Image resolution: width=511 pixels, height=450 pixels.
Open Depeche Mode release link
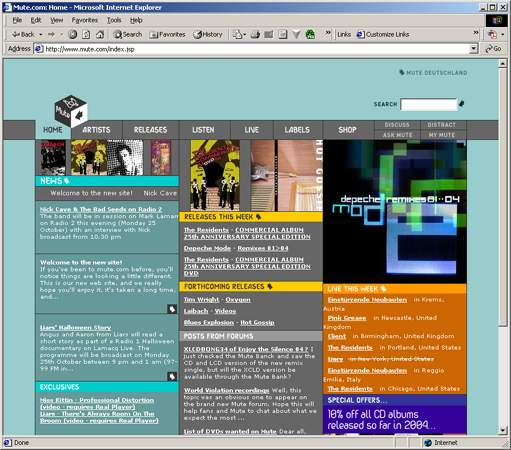click(207, 248)
